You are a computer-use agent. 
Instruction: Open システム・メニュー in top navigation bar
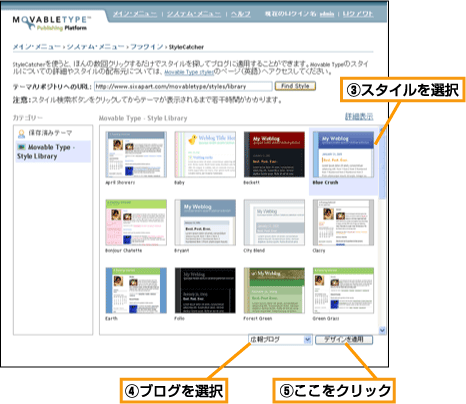pyautogui.click(x=194, y=14)
